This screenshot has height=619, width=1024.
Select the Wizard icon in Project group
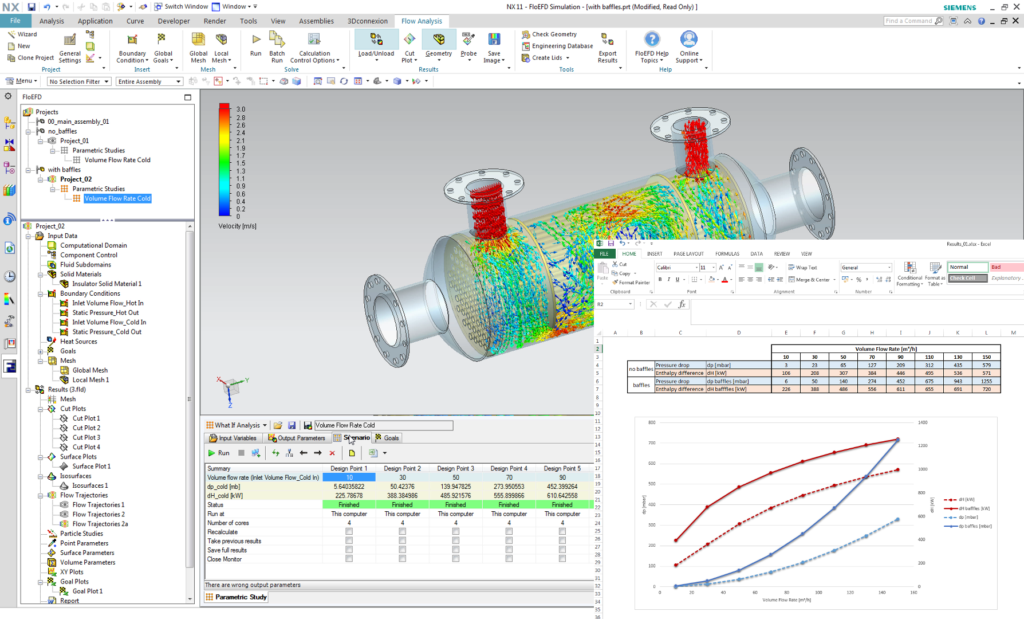(x=14, y=34)
